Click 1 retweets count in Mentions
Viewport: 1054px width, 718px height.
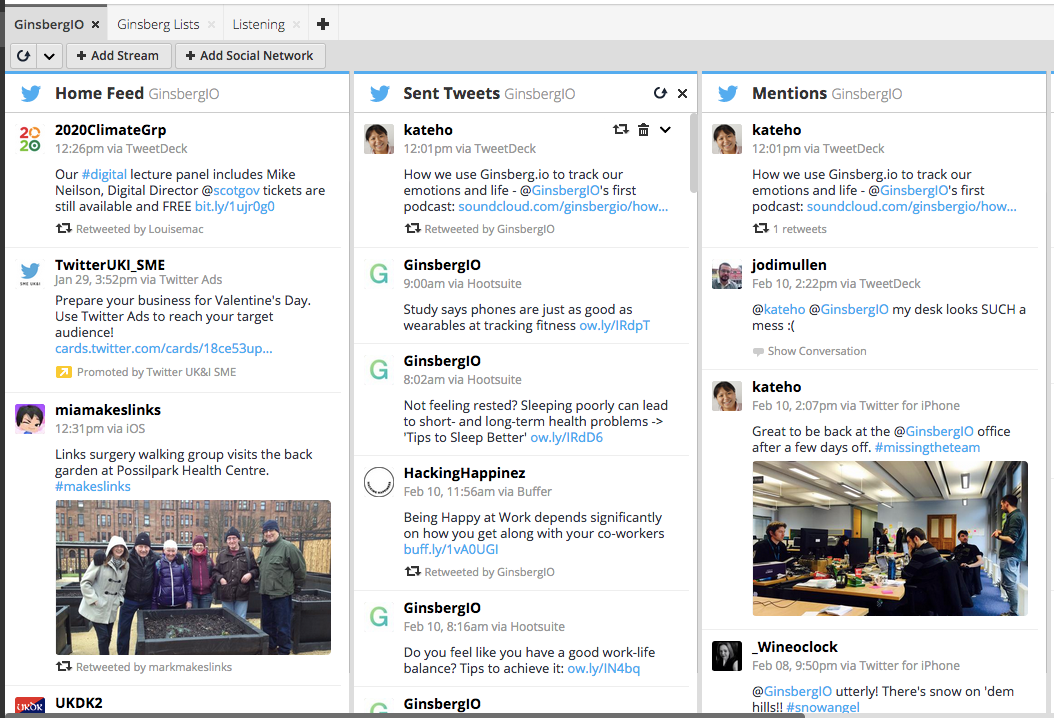click(800, 229)
